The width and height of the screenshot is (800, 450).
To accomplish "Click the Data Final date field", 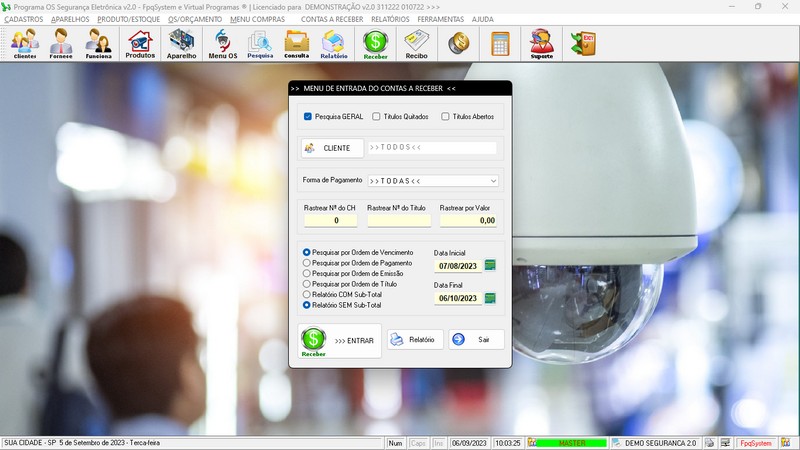I will [x=458, y=298].
